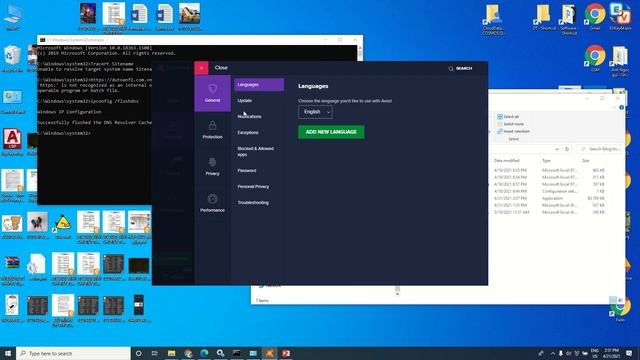Show hidden system tray icons
640x360 pixels.
pos(553,353)
